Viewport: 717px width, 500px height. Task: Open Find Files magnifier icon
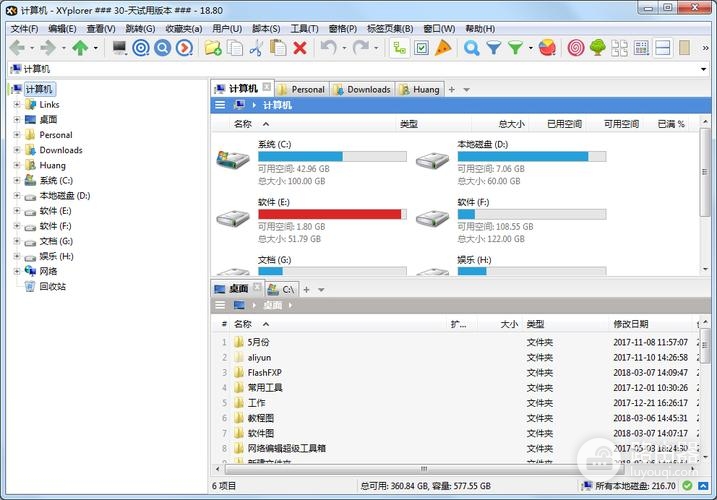[x=471, y=48]
